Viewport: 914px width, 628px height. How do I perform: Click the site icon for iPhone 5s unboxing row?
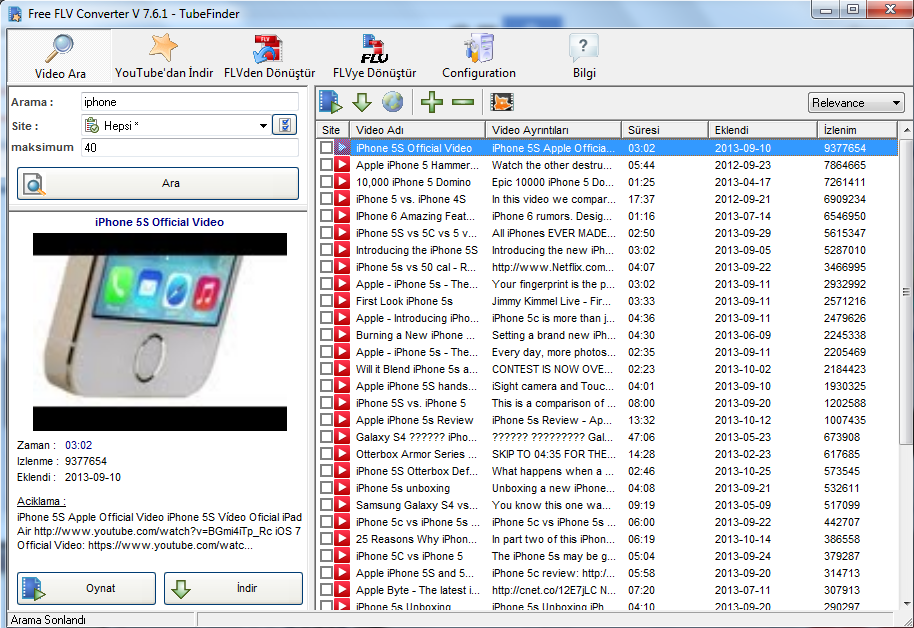click(342, 487)
